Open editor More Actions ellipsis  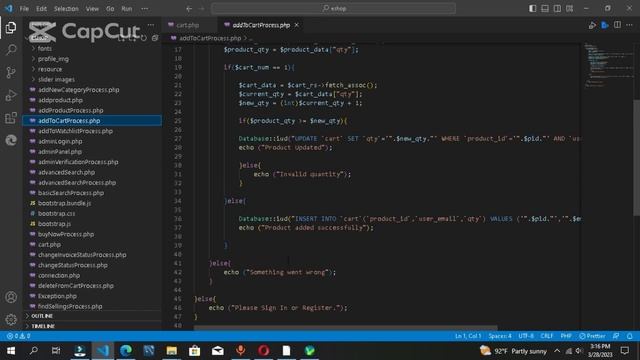click(x=629, y=25)
